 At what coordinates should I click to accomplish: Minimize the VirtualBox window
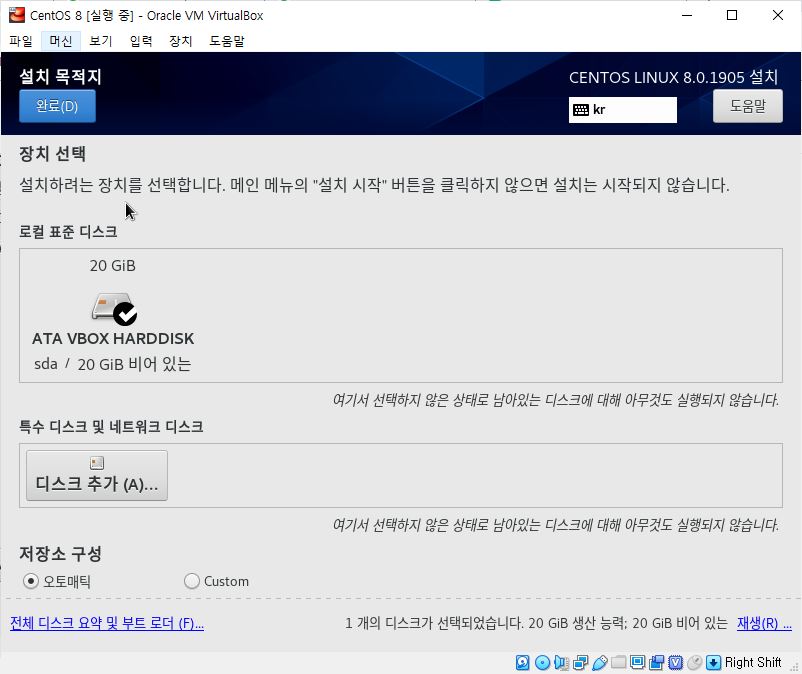(x=687, y=15)
